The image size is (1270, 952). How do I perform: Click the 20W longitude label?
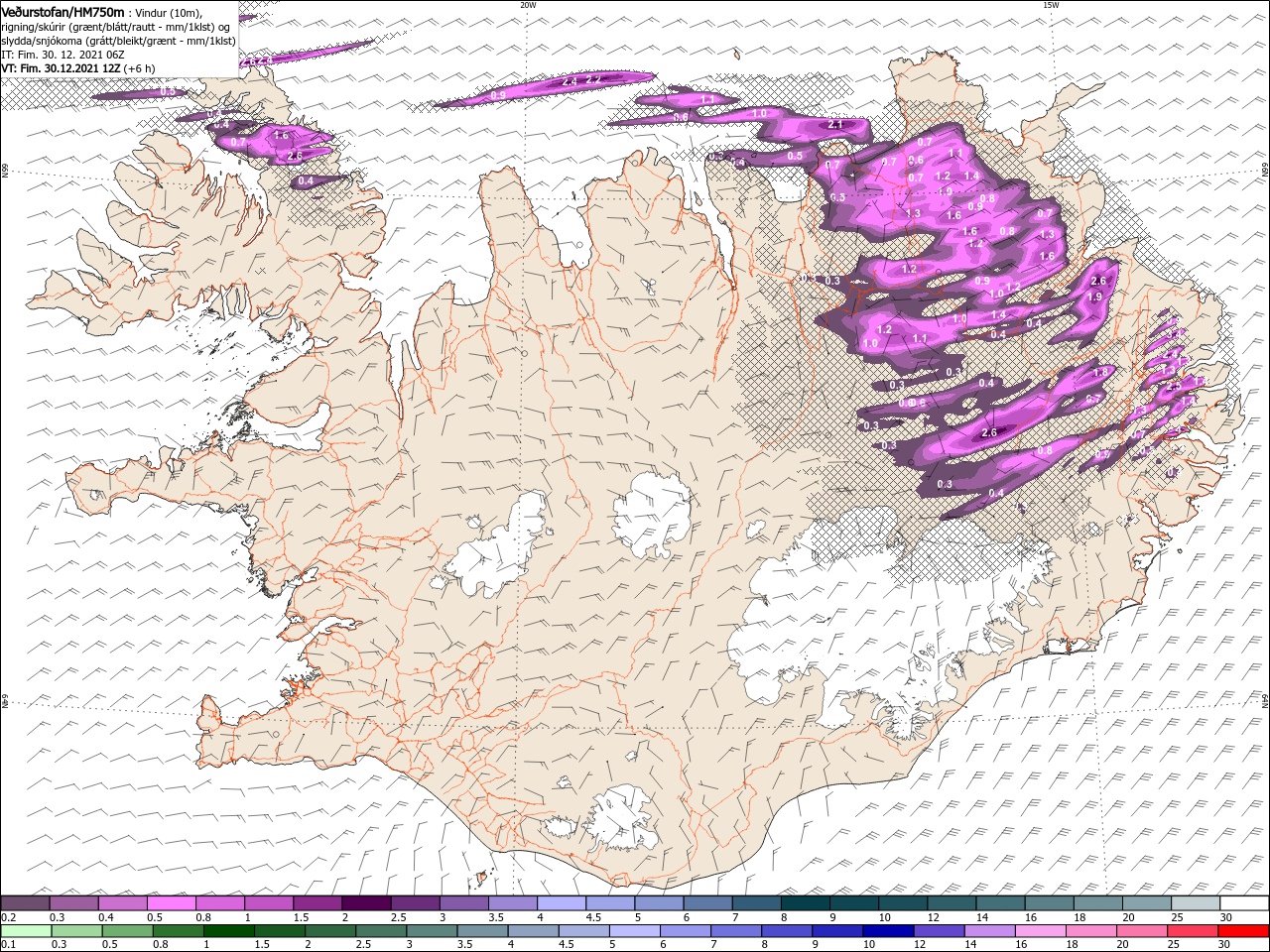[528, 5]
